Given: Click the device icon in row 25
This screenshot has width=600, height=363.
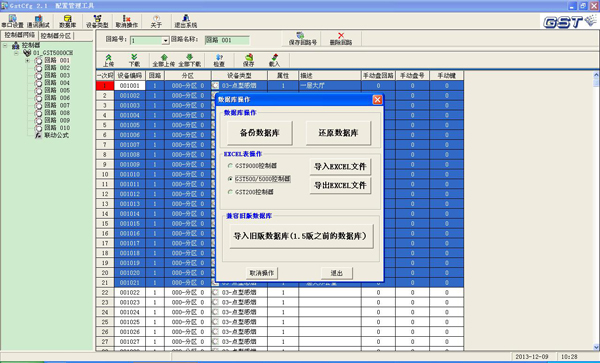Looking at the screenshot, I should coord(215,322).
